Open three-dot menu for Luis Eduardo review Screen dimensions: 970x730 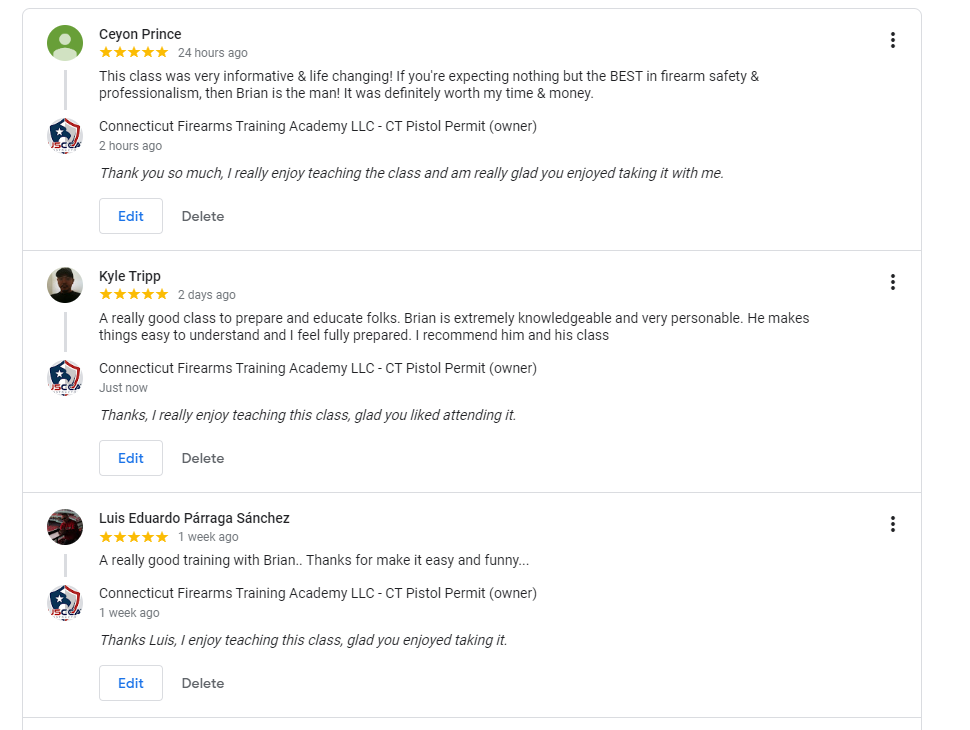click(892, 524)
